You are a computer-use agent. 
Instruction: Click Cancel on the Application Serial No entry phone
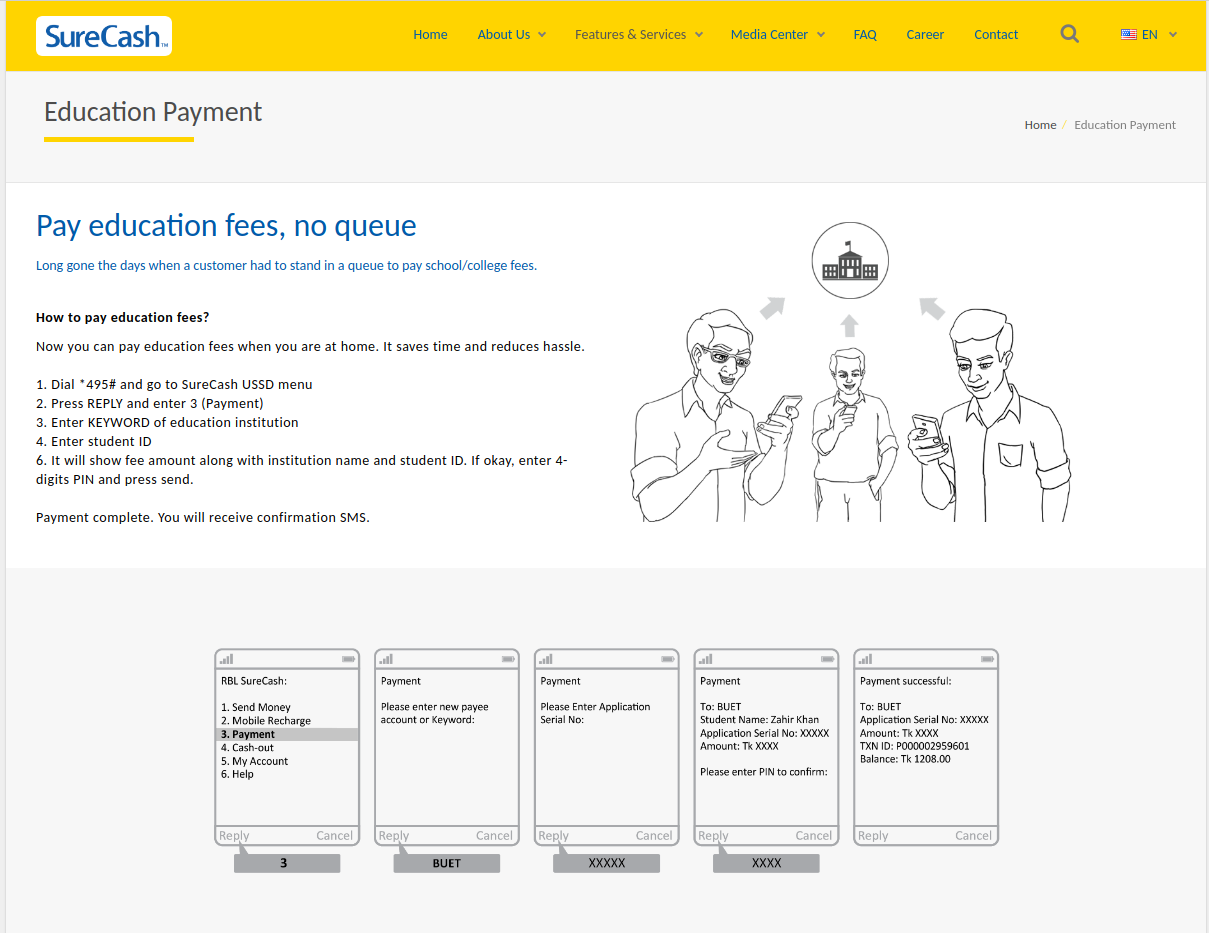point(654,836)
